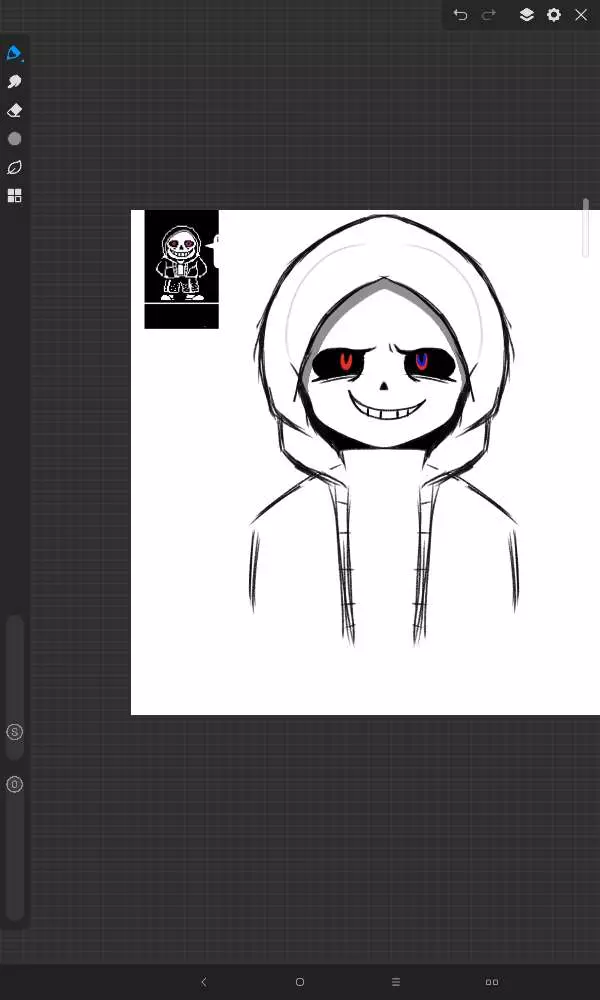Click the brush size slider handle S
This screenshot has width=600, height=1000.
pos(14,732)
